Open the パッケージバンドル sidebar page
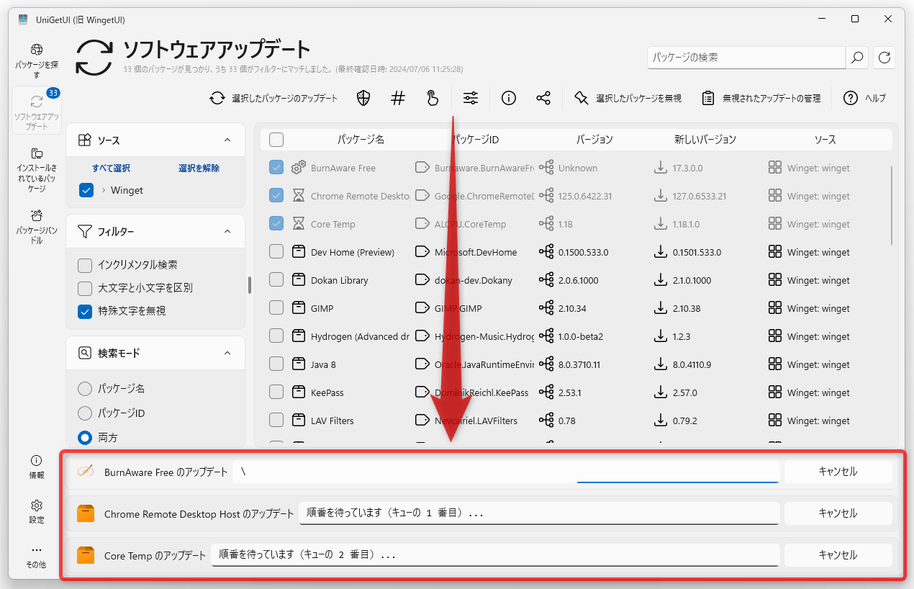Screen dimensions: 914x589 click(x=36, y=226)
